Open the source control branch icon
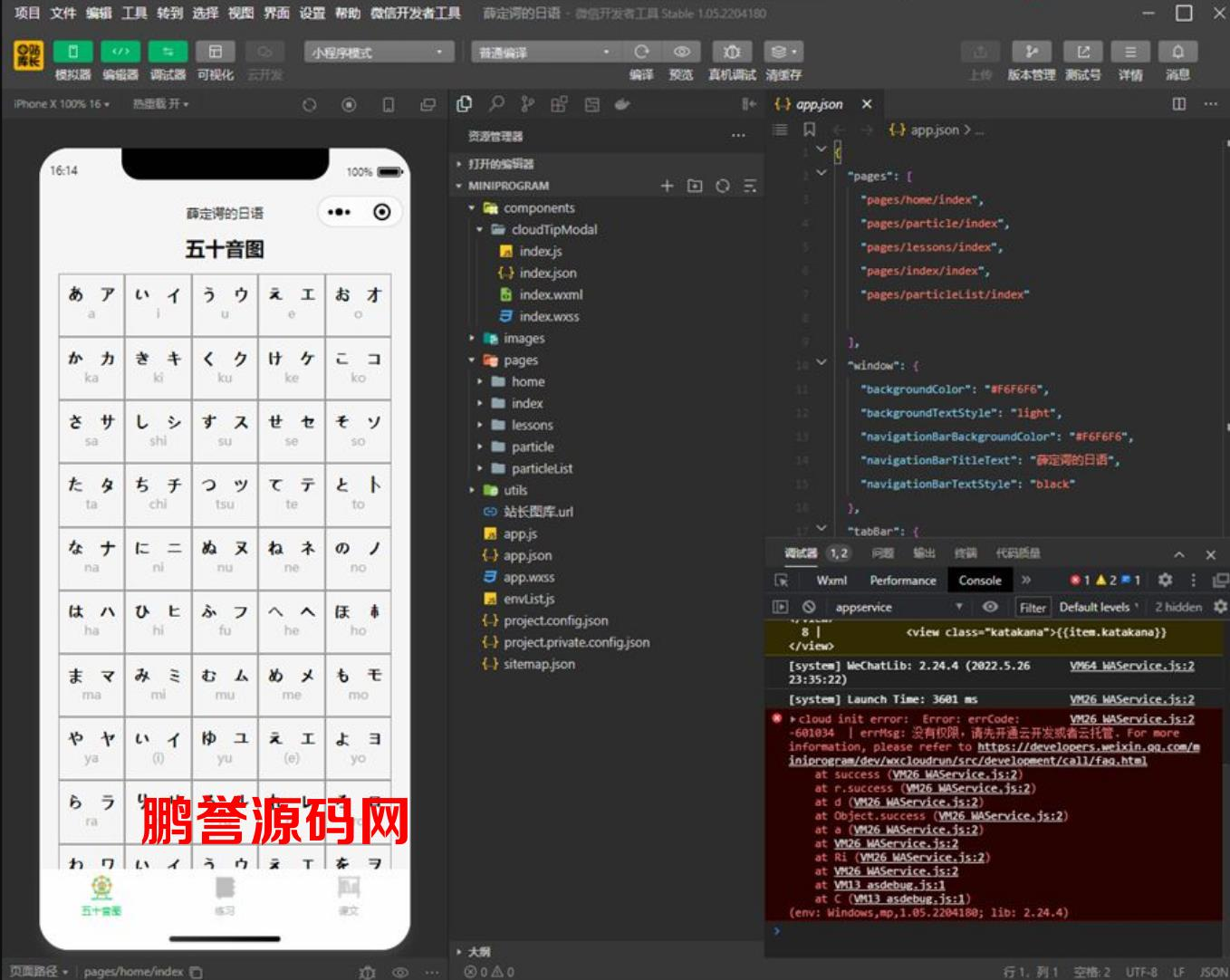 [528, 104]
